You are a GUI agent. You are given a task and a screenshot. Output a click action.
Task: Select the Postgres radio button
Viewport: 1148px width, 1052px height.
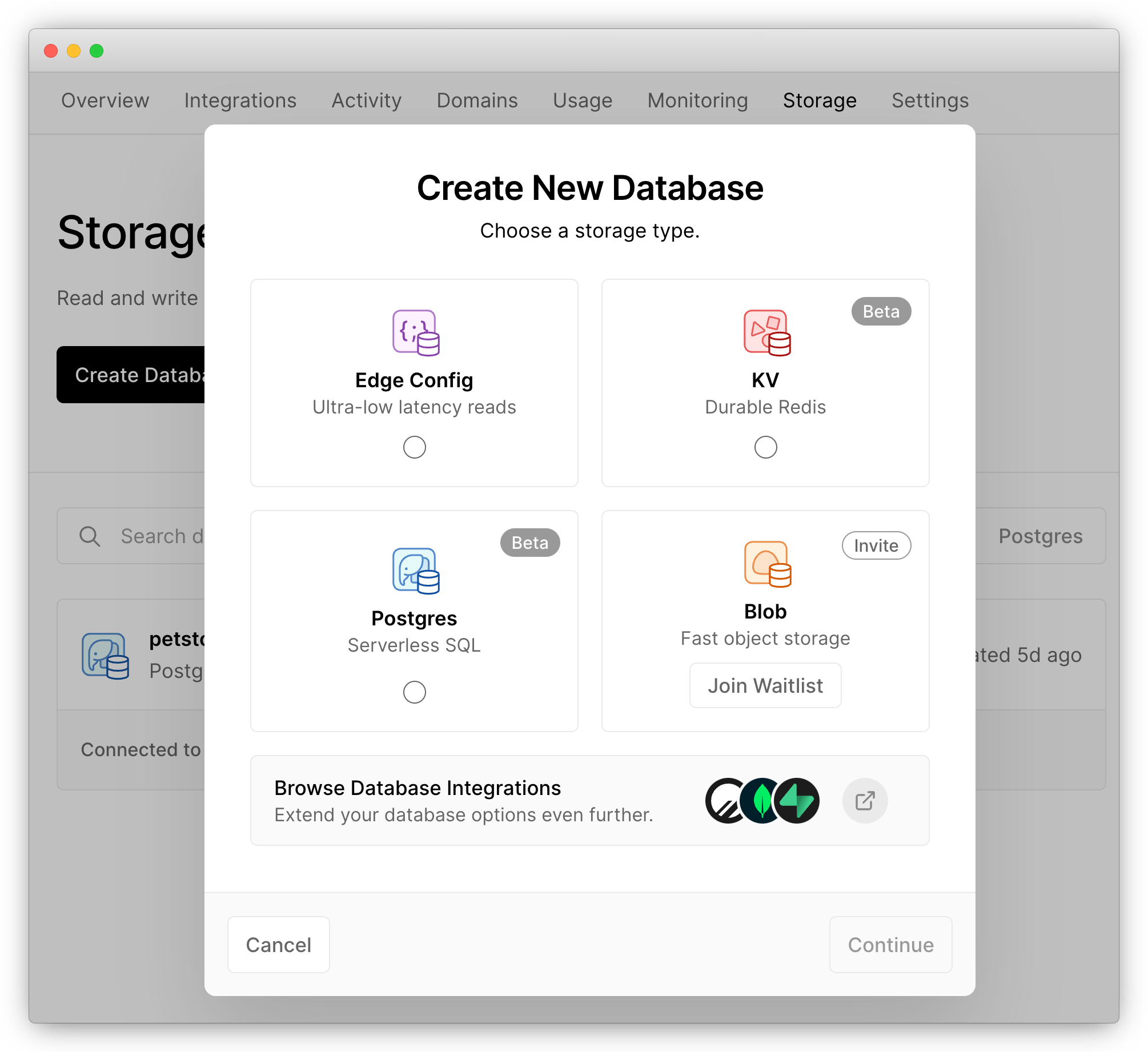(414, 692)
